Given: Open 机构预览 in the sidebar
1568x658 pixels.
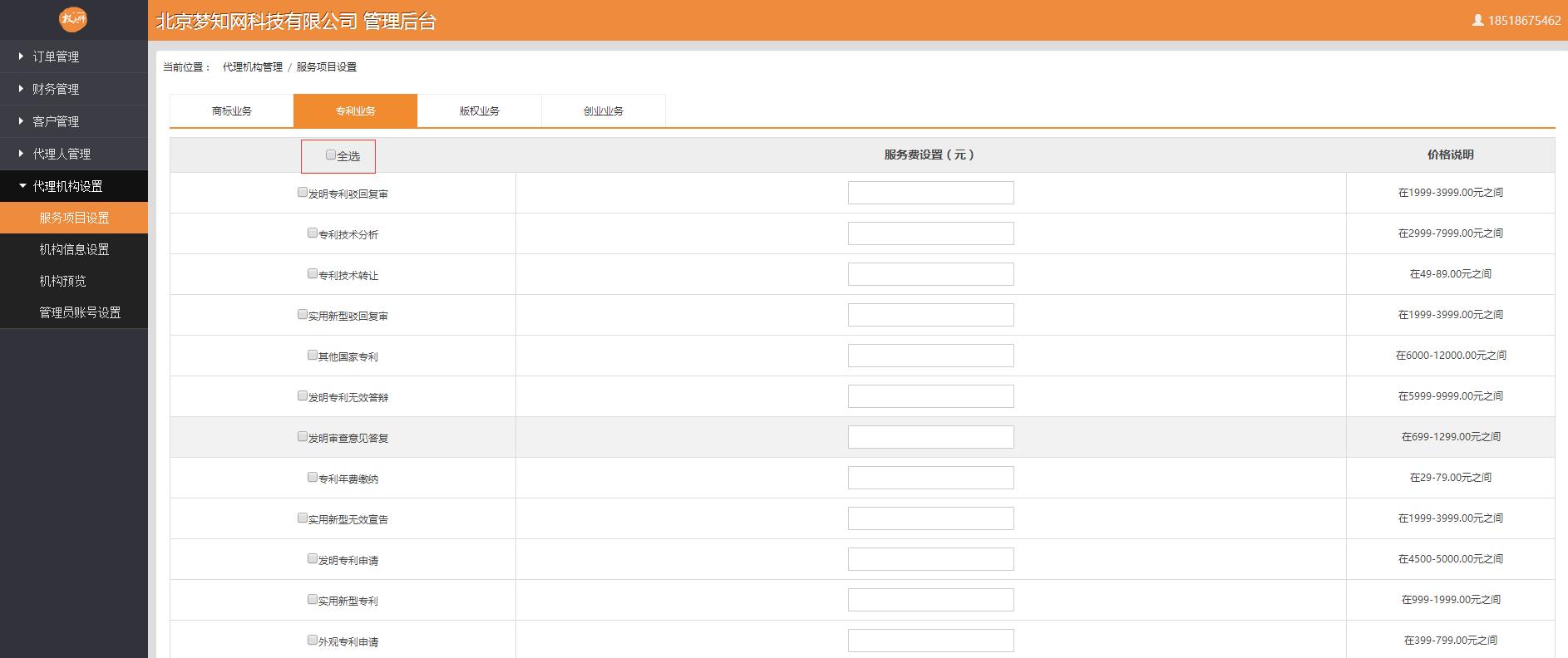Looking at the screenshot, I should 74,281.
